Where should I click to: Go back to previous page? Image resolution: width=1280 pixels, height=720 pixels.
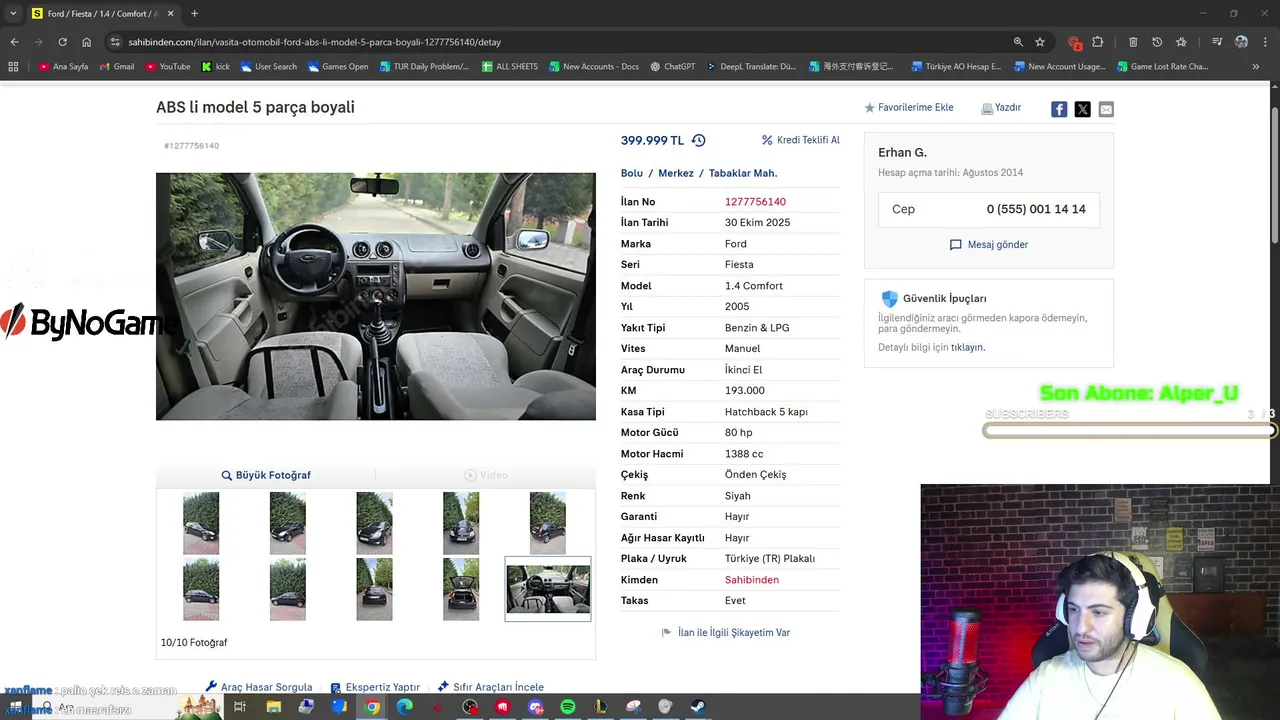click(x=14, y=42)
